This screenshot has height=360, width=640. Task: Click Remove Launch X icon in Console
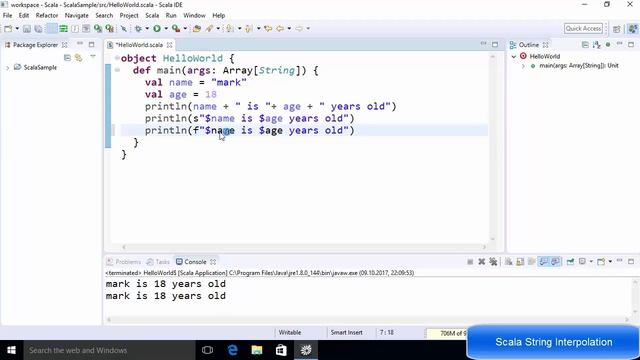point(482,262)
